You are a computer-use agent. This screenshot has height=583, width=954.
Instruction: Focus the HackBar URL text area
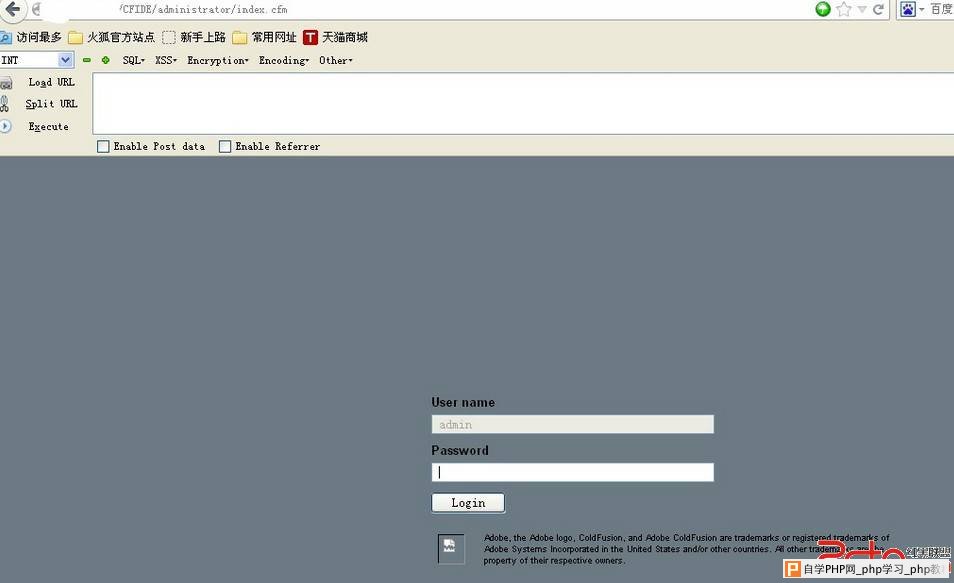(x=523, y=103)
